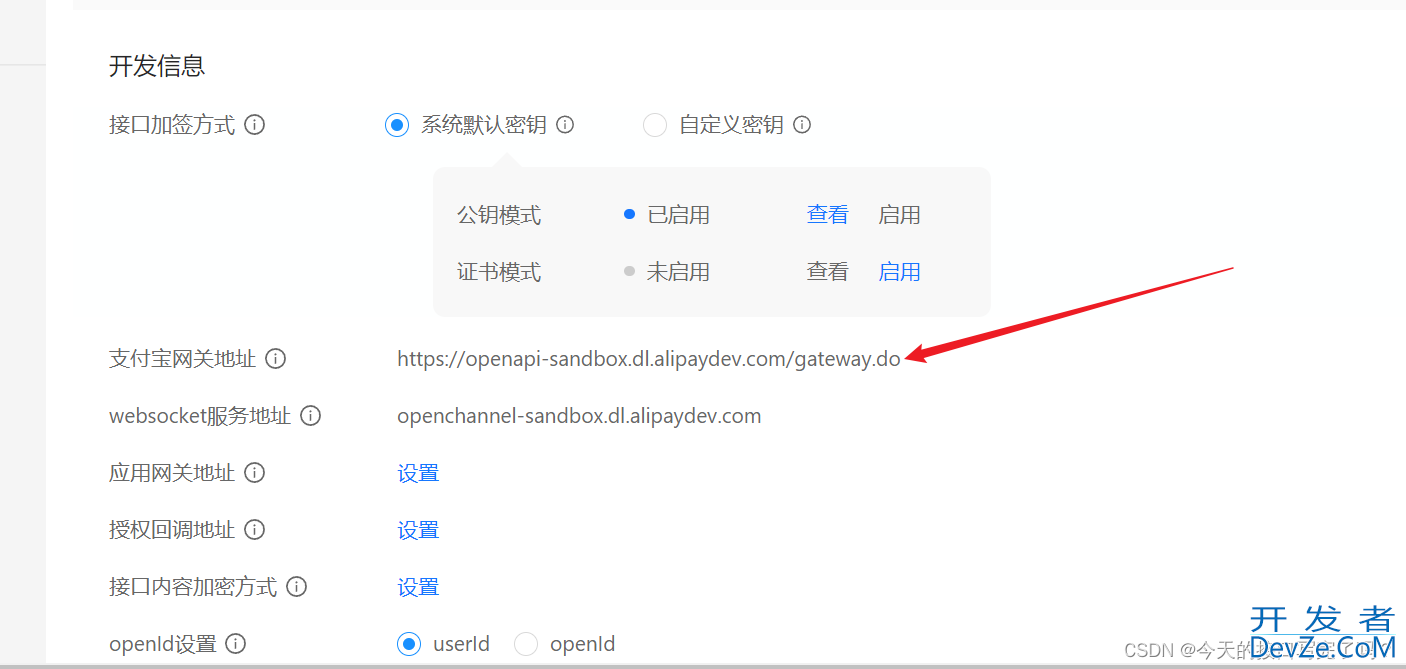Screen dimensions: 1406x669
Task: Click the 应用网关地址 label
Action: 172,472
